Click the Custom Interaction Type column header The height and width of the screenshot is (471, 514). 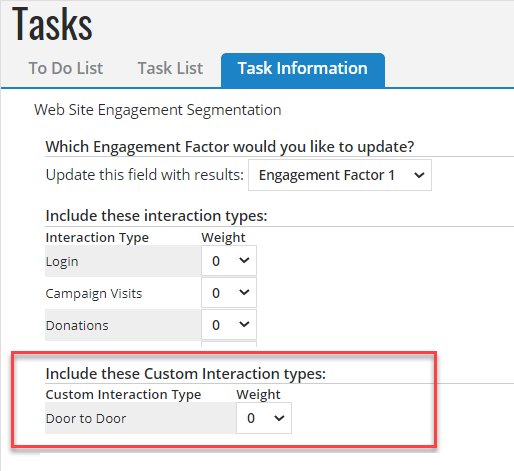pyautogui.click(x=123, y=395)
